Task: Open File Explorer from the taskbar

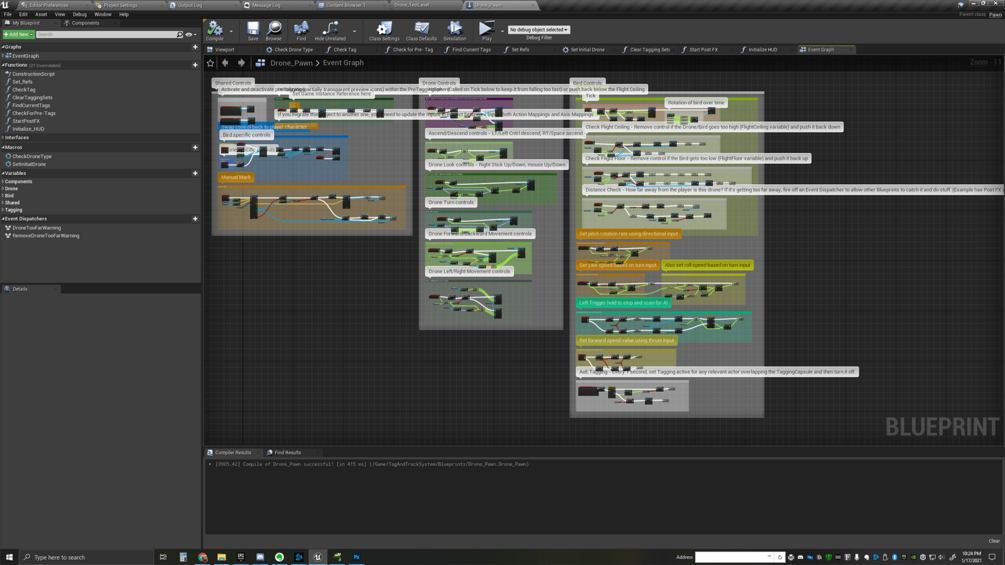Action: pyautogui.click(x=222, y=557)
